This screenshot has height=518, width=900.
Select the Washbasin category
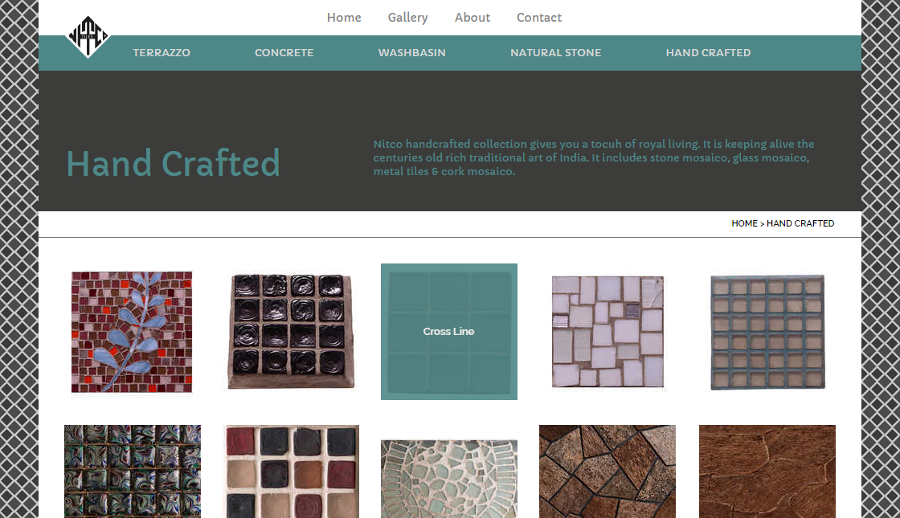point(412,52)
